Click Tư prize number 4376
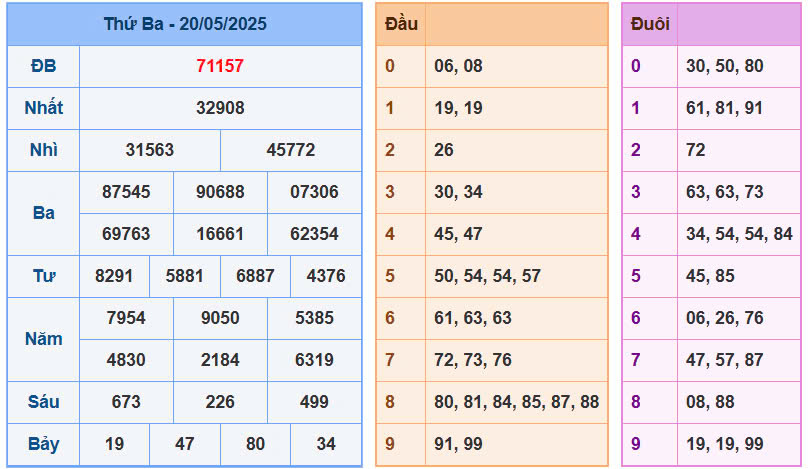The image size is (809, 469). click(326, 276)
